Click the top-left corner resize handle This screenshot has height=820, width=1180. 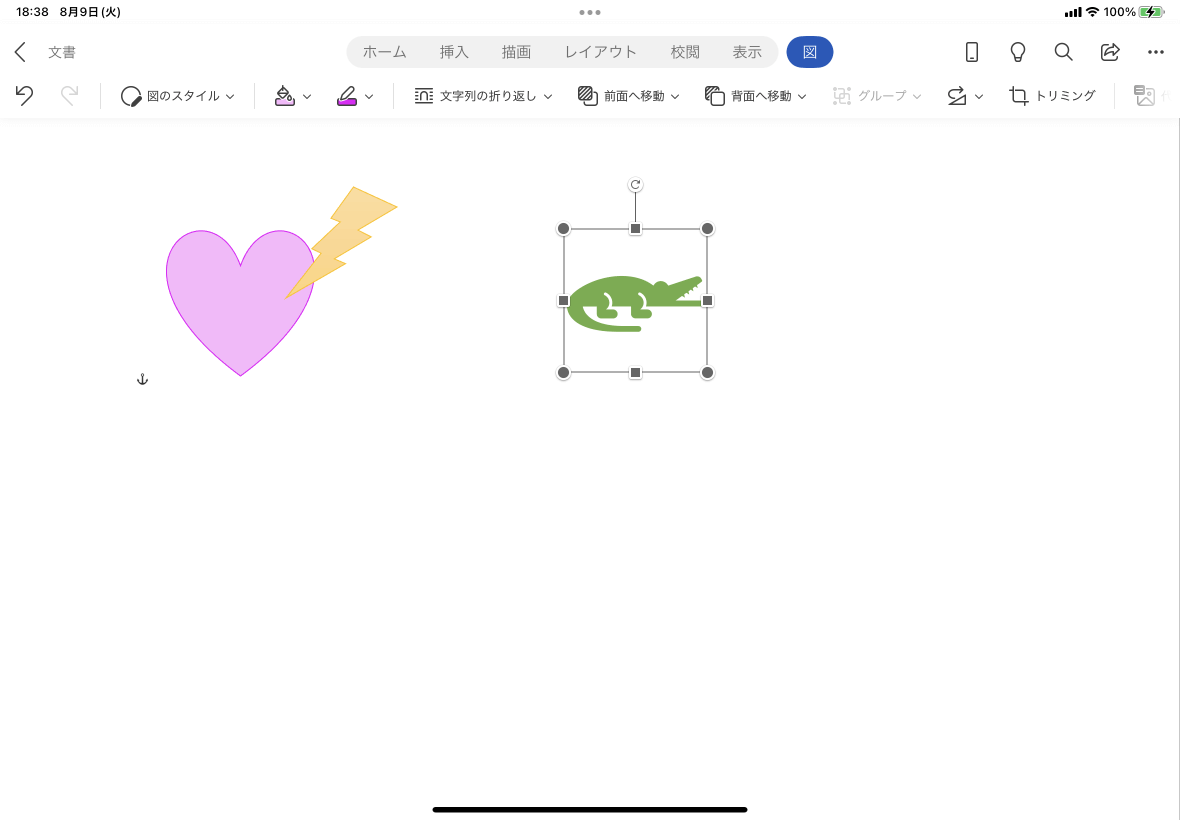[563, 229]
